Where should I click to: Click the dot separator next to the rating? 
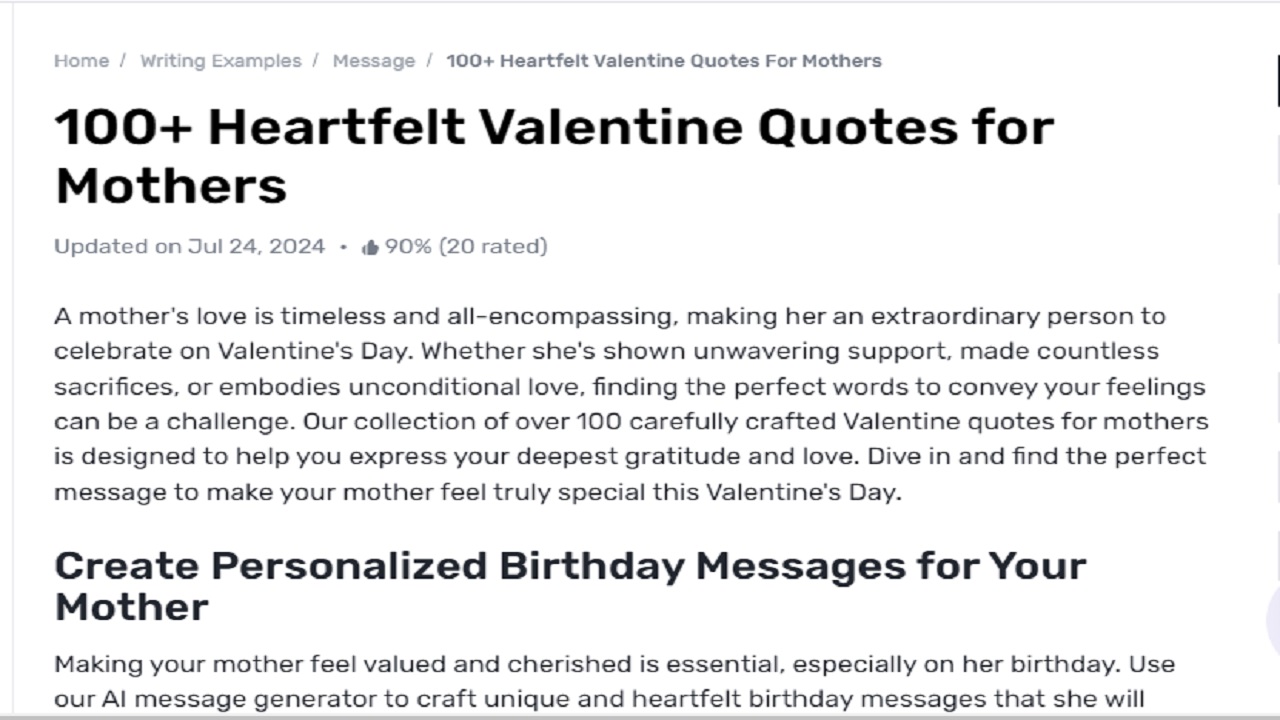click(344, 247)
